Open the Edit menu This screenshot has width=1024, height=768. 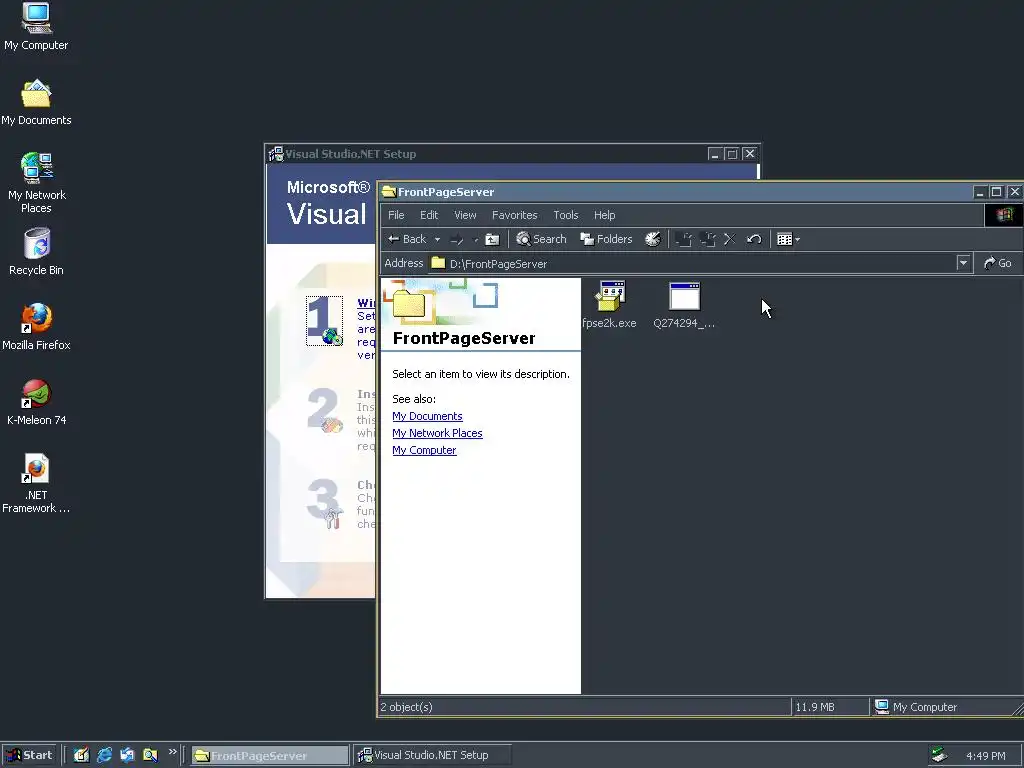(428, 215)
